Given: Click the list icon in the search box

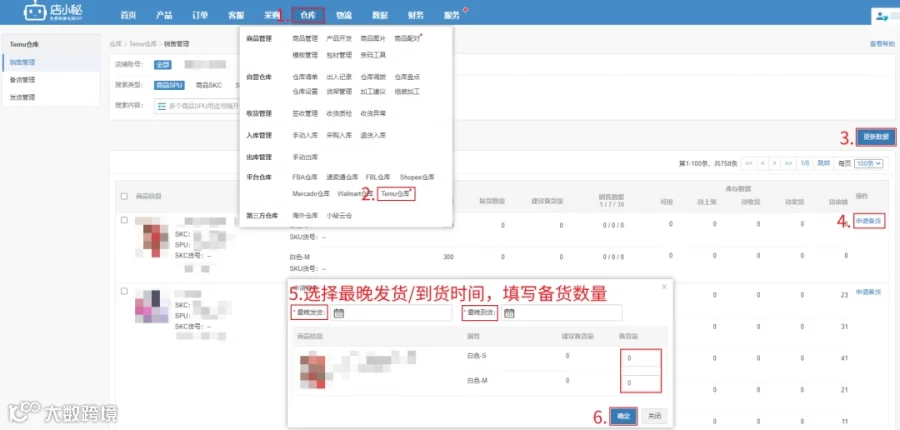Looking at the screenshot, I should click(161, 106).
